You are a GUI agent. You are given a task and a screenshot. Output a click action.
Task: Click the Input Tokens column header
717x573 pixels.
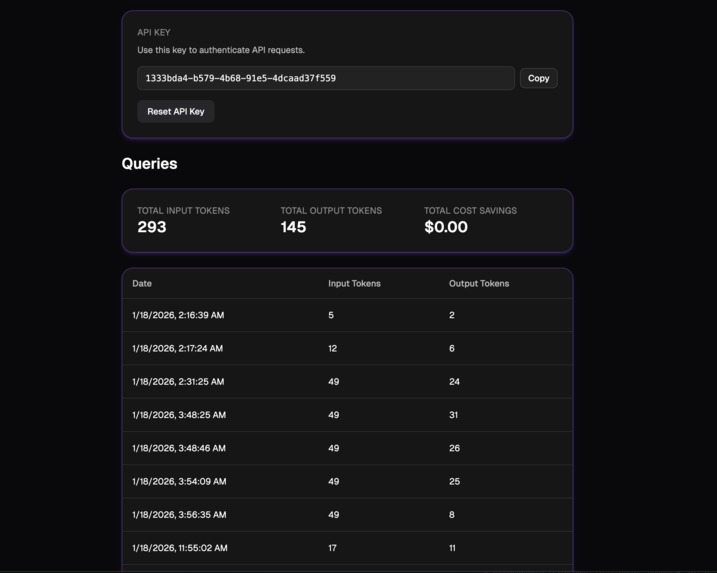(x=354, y=284)
